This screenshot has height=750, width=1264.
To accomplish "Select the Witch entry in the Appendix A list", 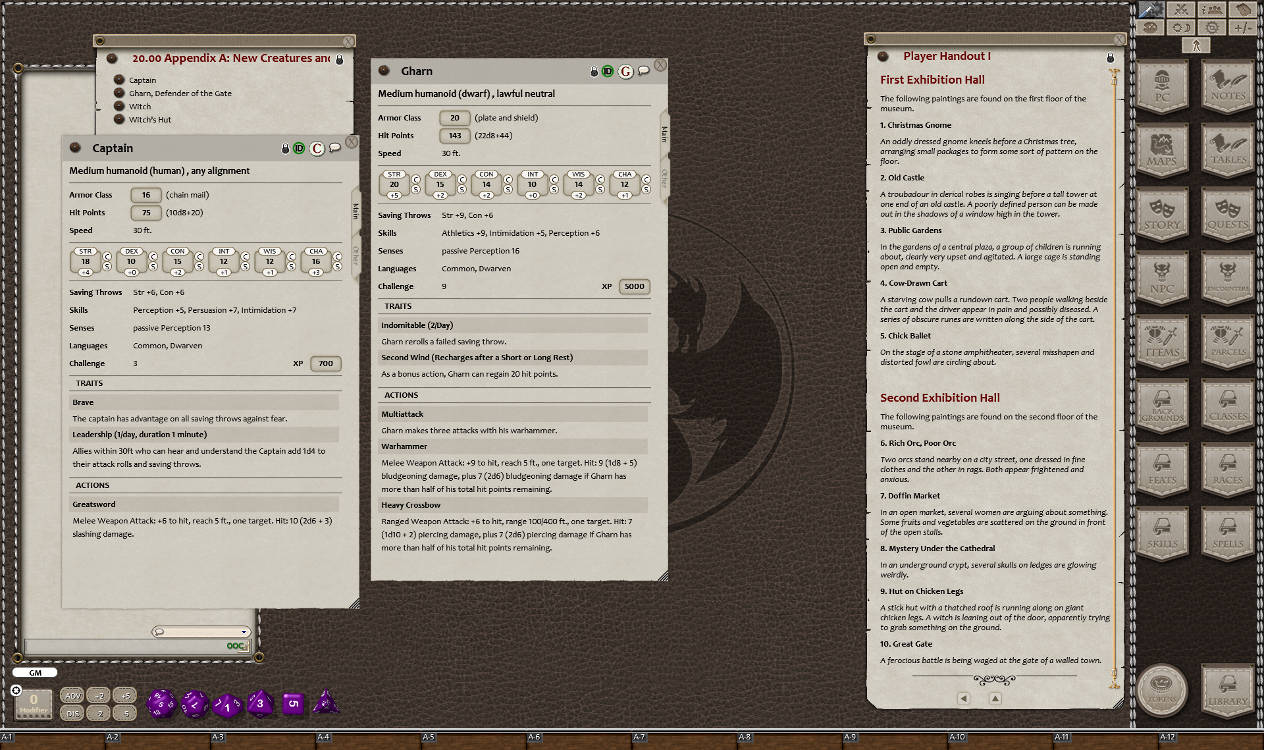I will tap(139, 106).
